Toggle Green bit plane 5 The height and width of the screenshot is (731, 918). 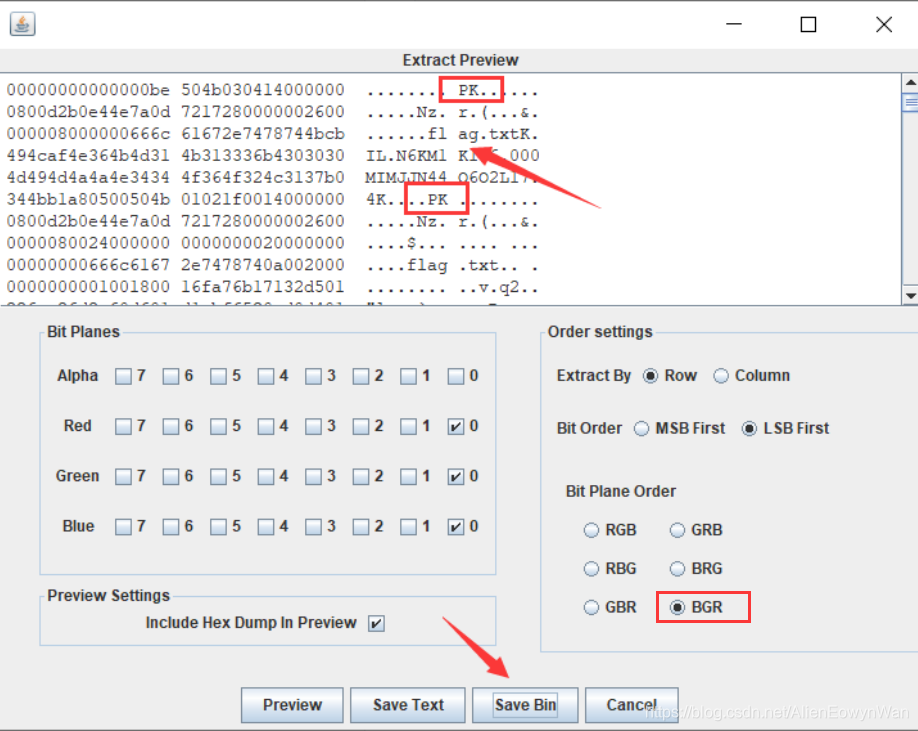tap(218, 476)
